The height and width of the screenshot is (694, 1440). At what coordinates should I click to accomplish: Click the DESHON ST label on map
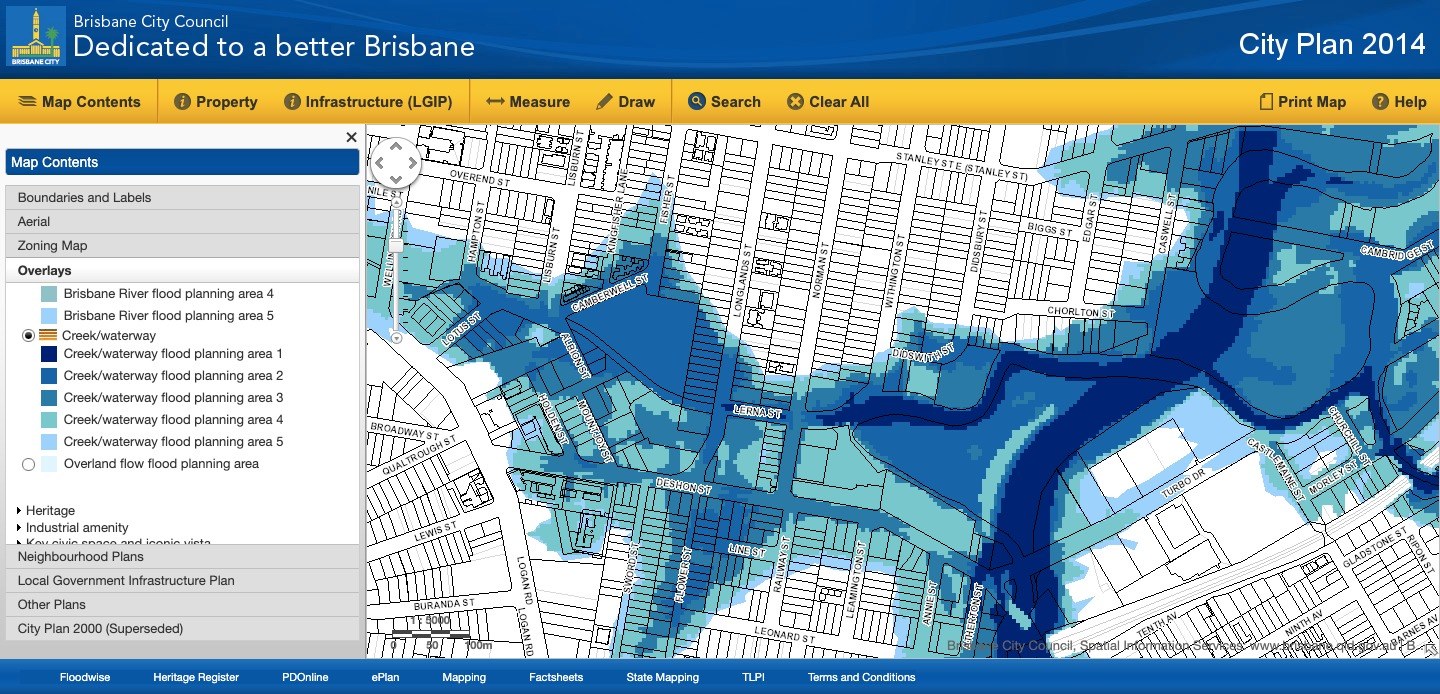(683, 486)
